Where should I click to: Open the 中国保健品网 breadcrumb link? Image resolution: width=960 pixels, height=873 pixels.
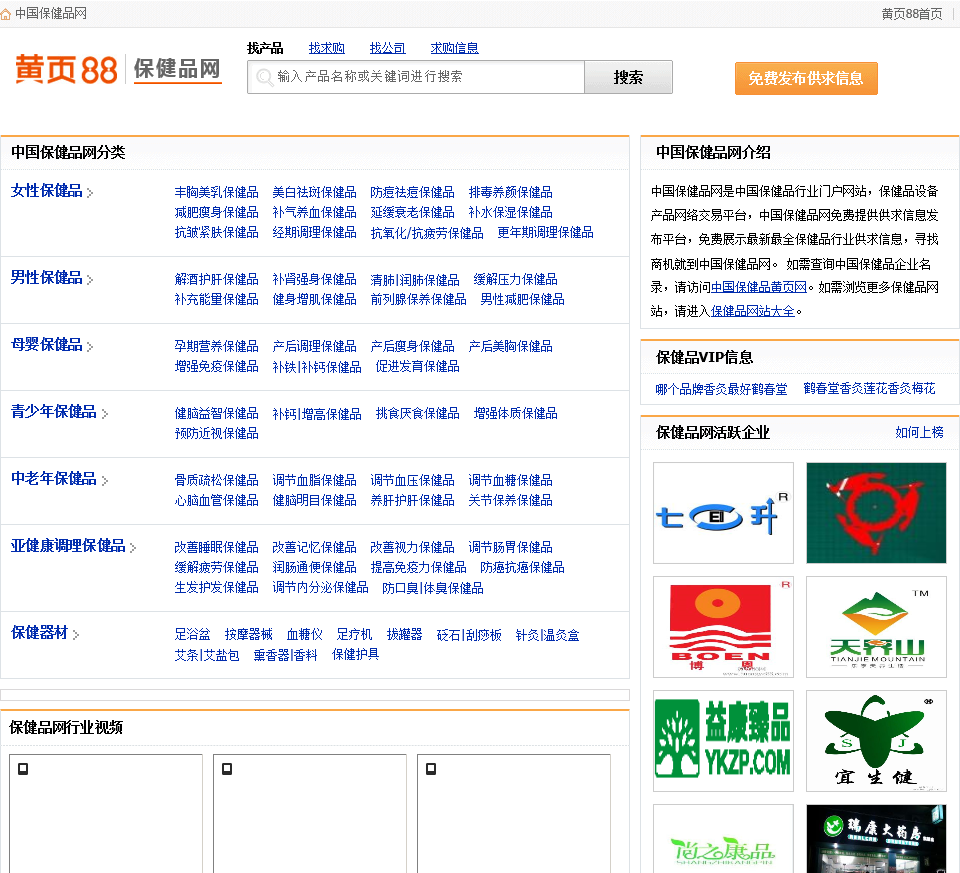[x=51, y=13]
